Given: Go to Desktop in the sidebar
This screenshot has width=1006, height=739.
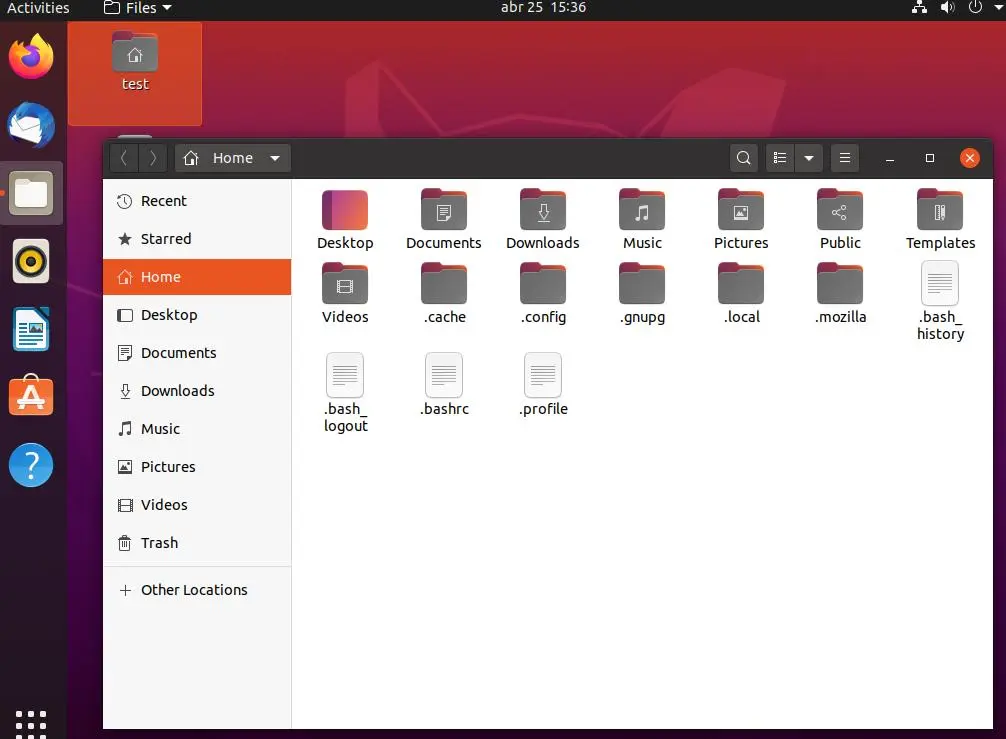Looking at the screenshot, I should (197, 314).
